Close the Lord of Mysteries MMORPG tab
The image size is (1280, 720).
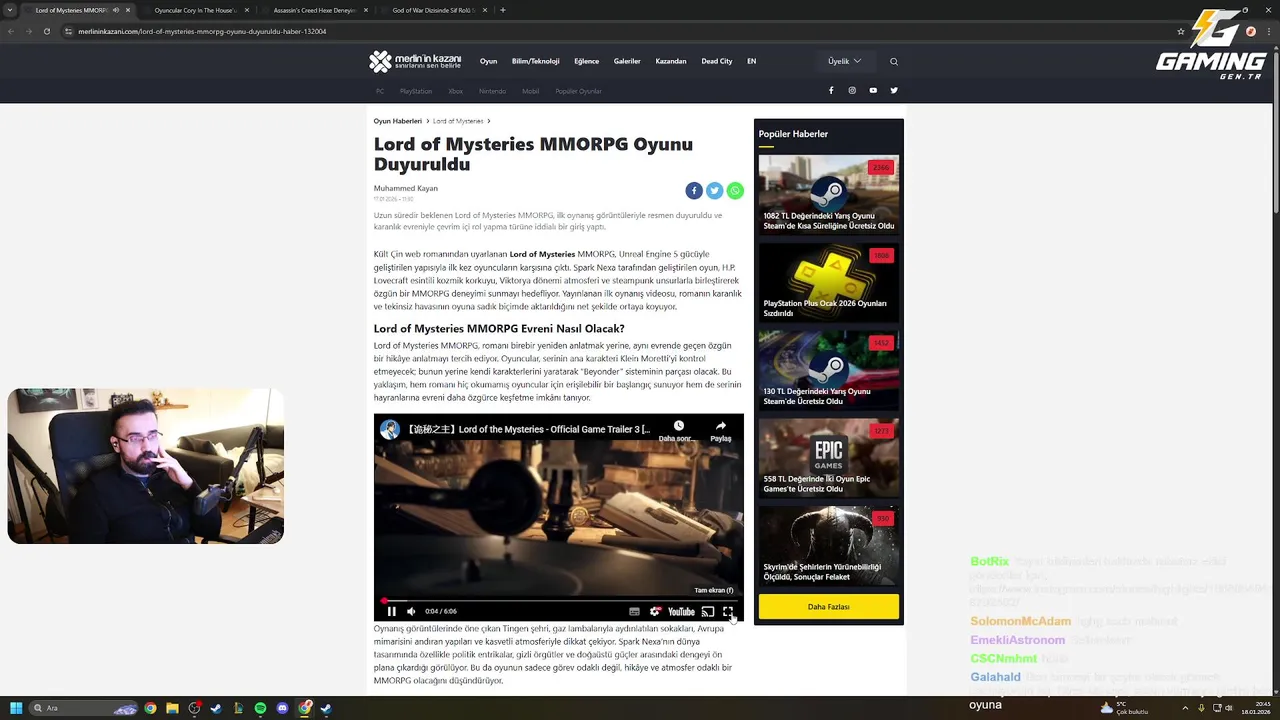128,10
